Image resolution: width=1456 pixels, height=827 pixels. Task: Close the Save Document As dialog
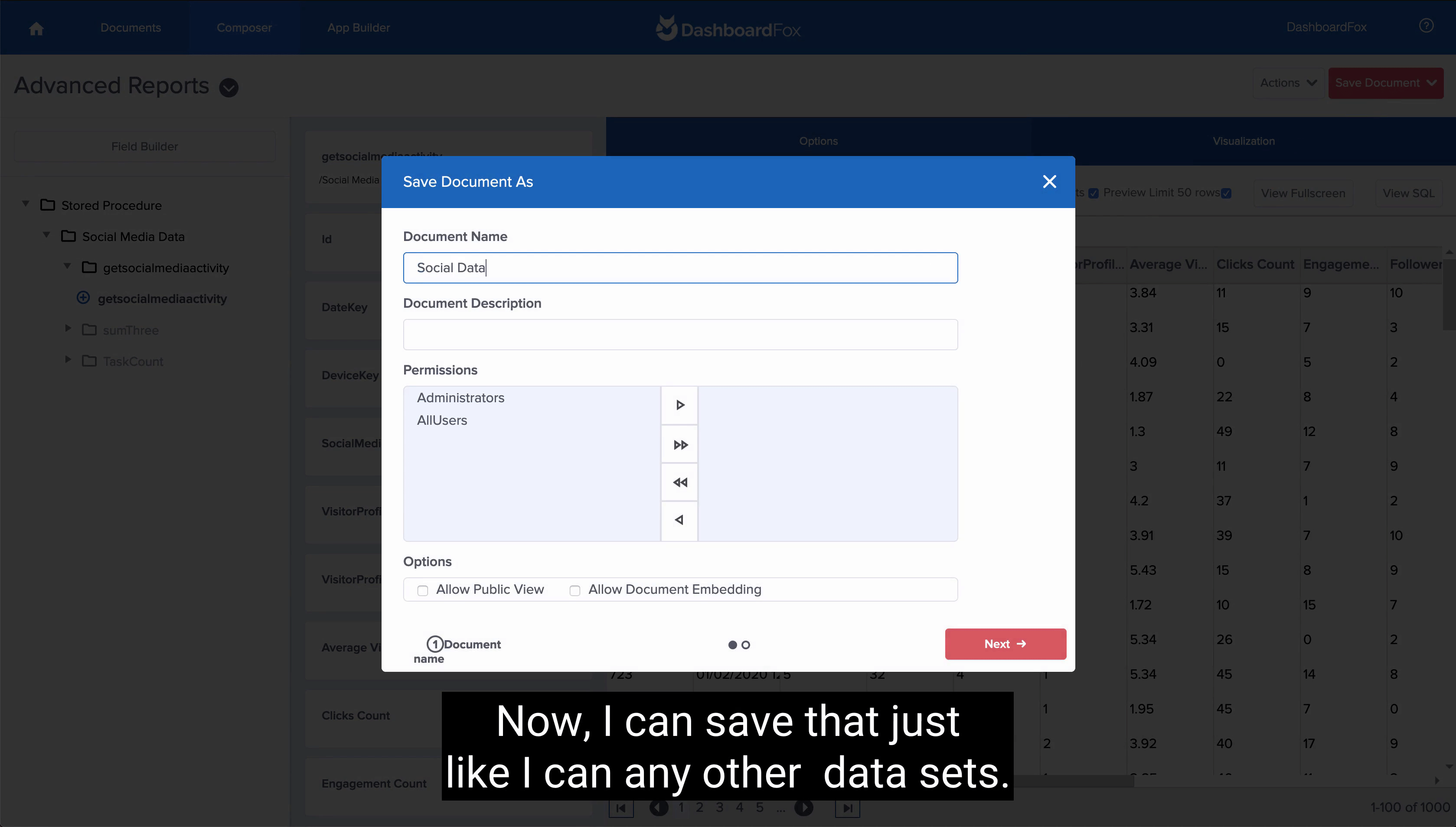[x=1049, y=182]
